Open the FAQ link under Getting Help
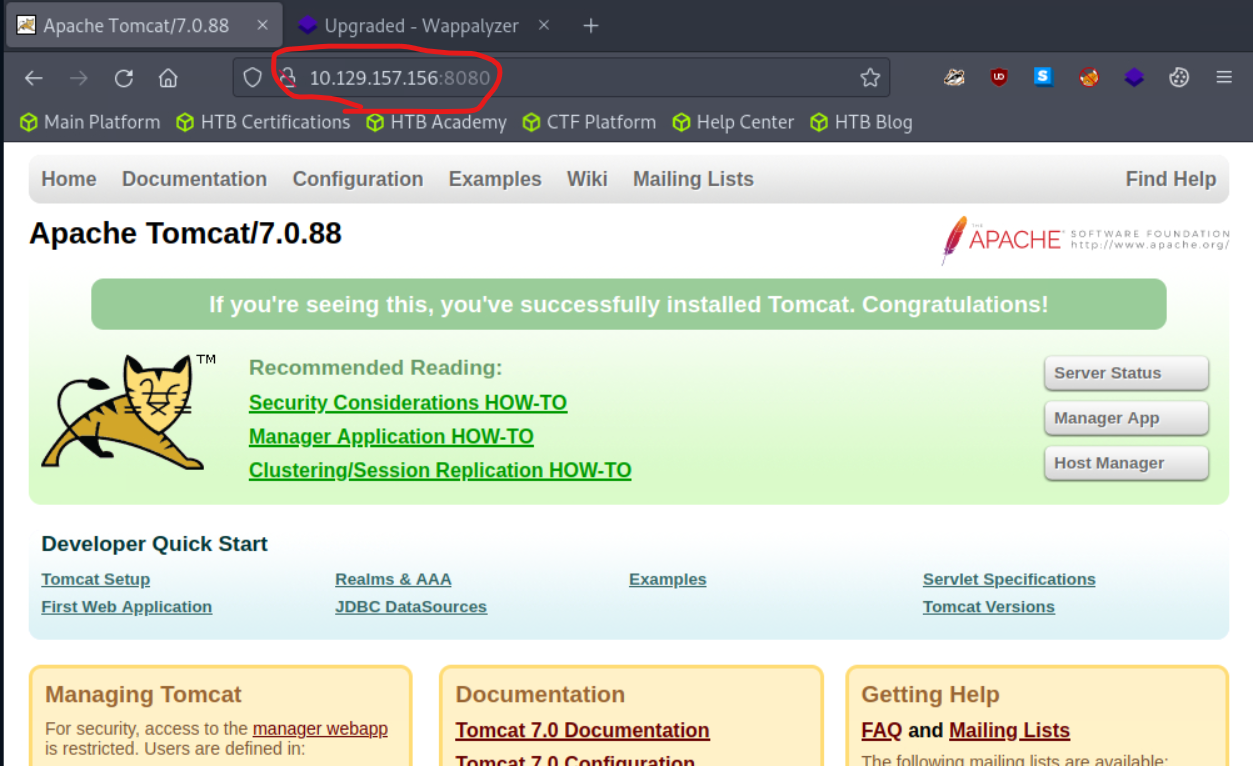 pos(882,731)
